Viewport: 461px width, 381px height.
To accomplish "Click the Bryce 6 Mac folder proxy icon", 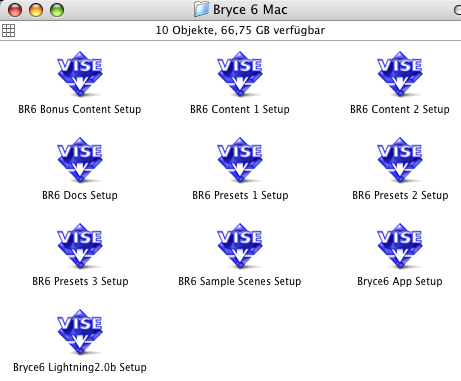I will 201,9.
